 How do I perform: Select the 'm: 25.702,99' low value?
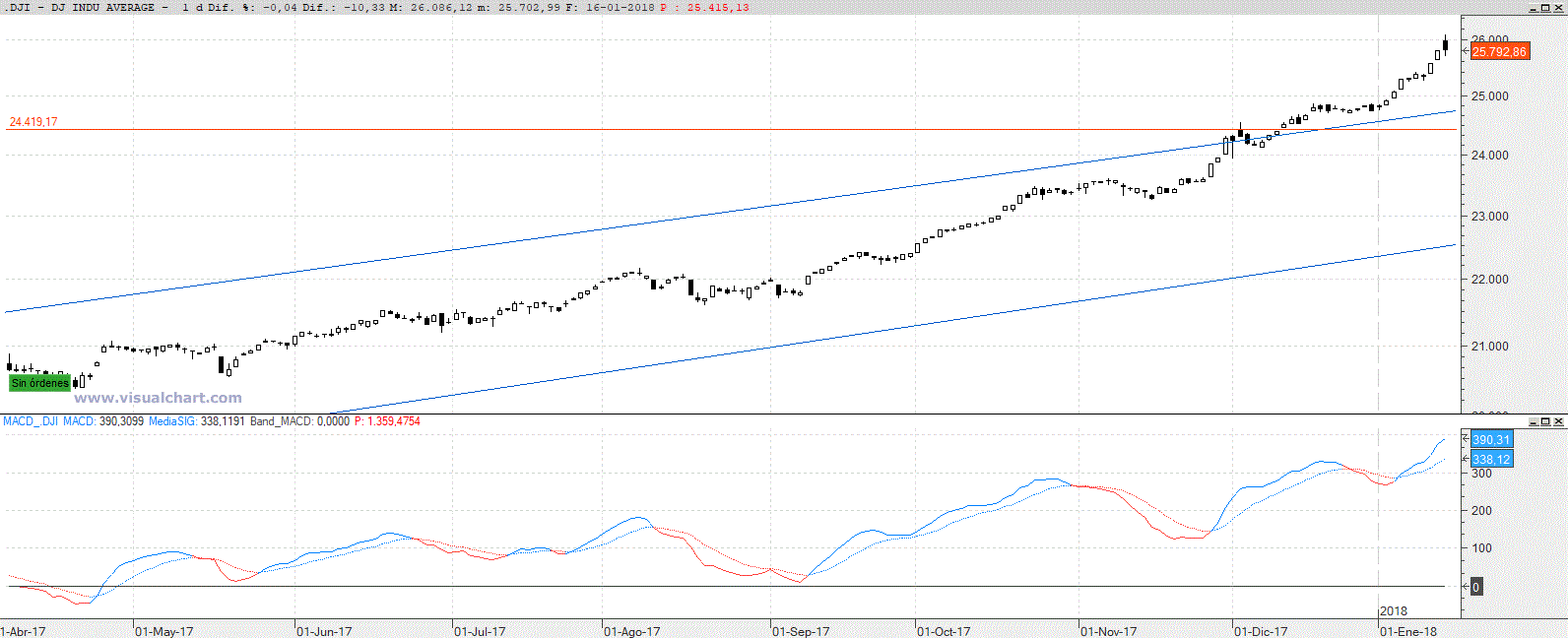(x=518, y=7)
